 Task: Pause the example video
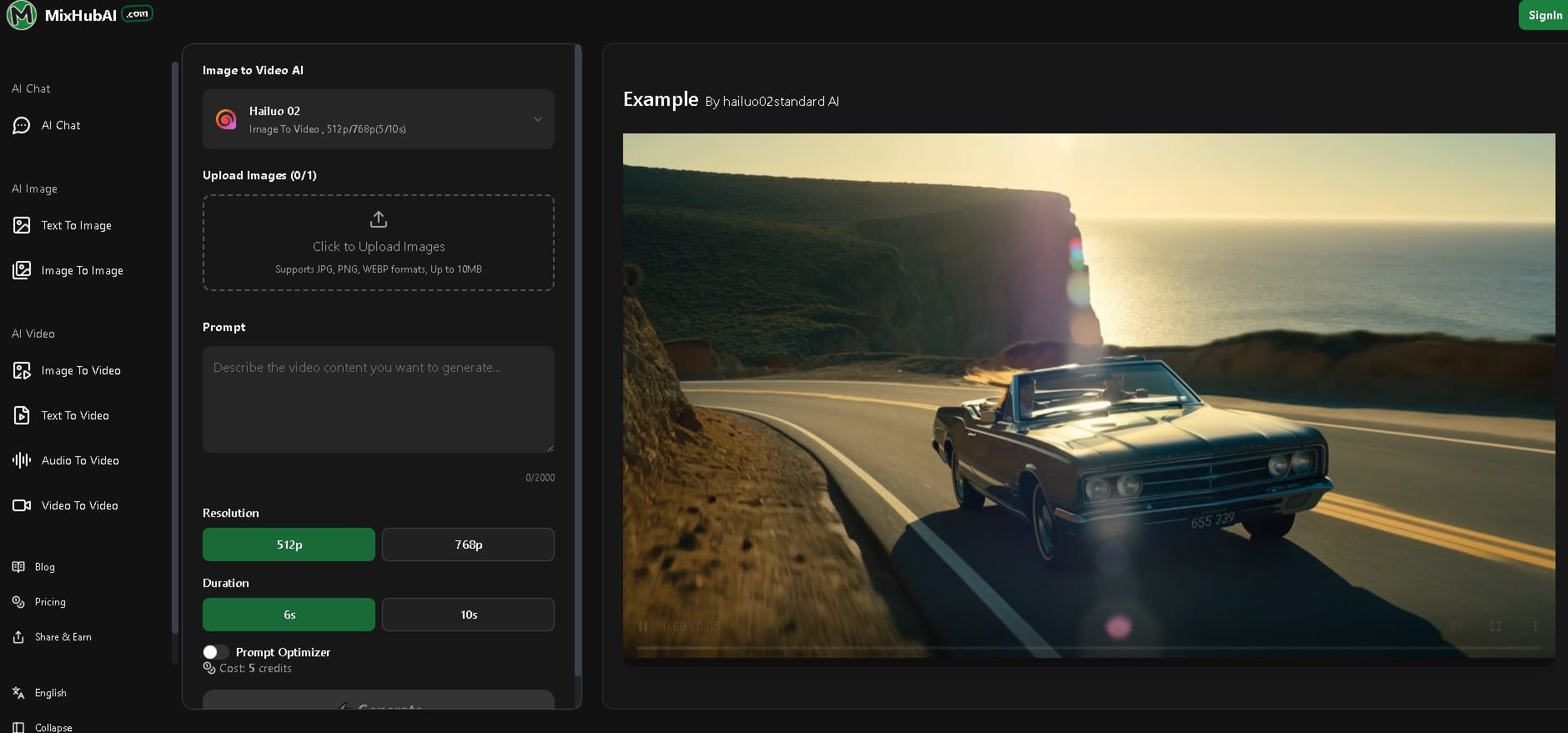click(x=643, y=626)
